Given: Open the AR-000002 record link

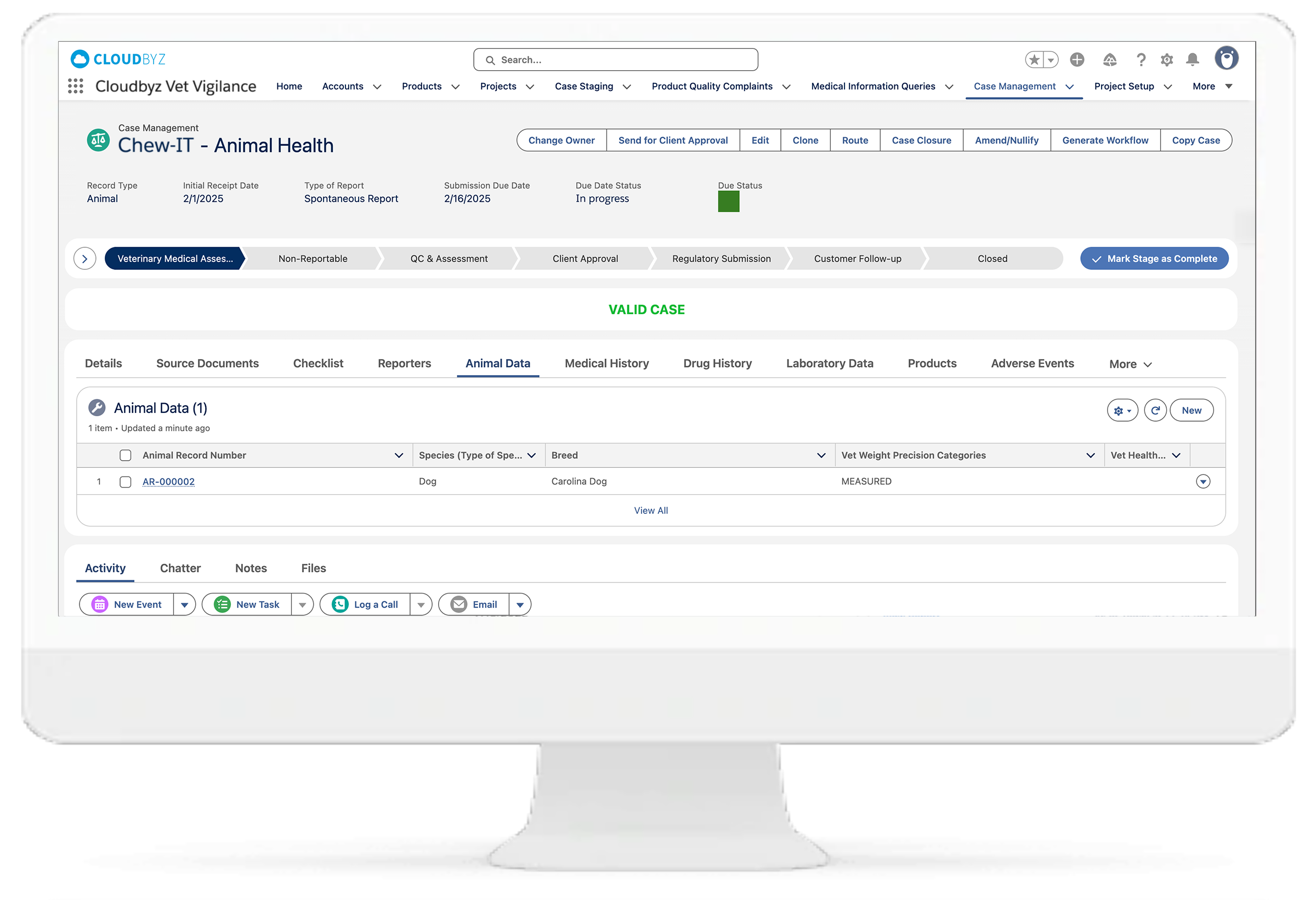Looking at the screenshot, I should point(168,482).
